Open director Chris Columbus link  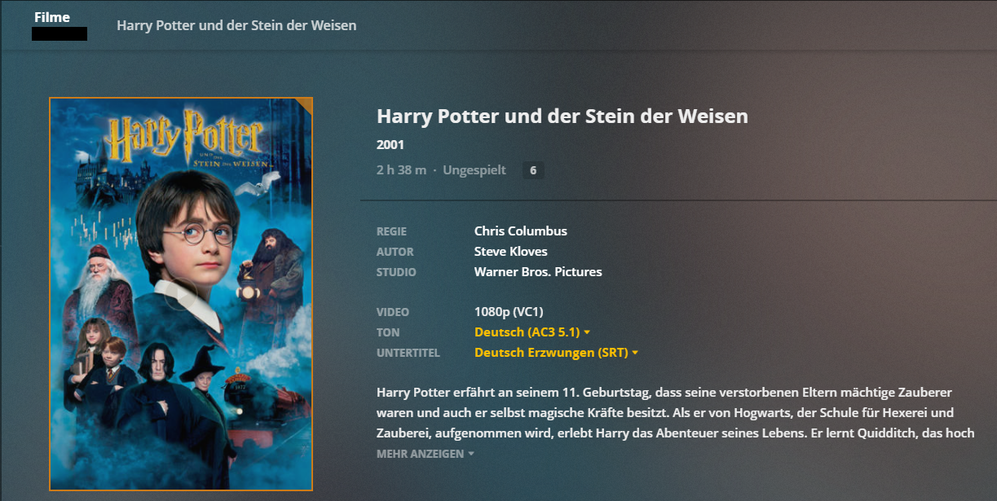pyautogui.click(x=521, y=231)
